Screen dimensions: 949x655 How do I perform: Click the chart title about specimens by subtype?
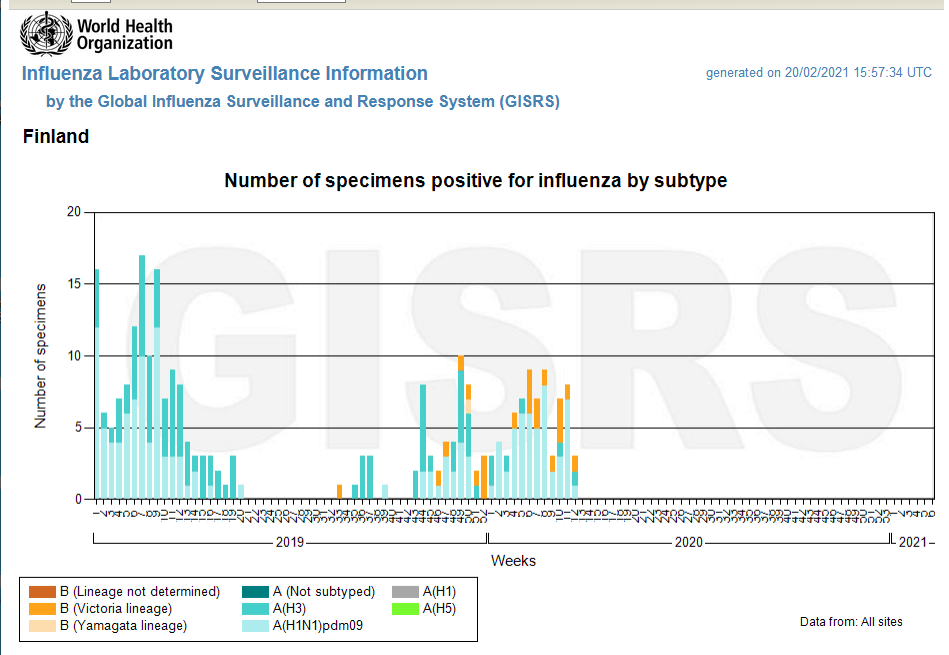pyautogui.click(x=475, y=181)
